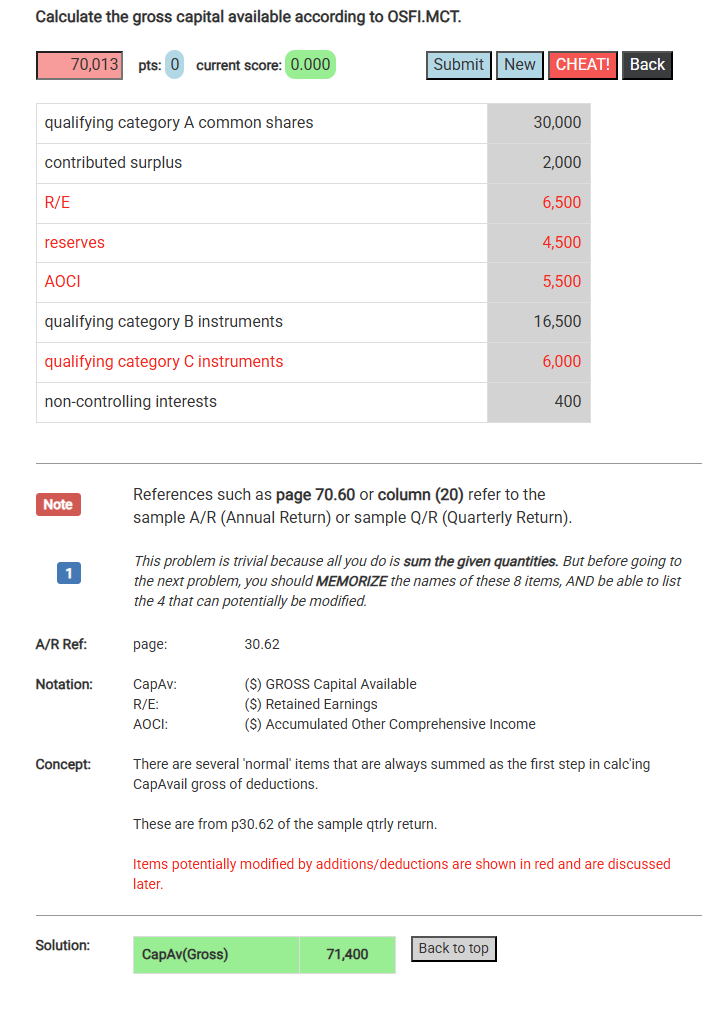Viewport: 702px width, 1009px height.
Task: Click the black Back button
Action: (647, 65)
